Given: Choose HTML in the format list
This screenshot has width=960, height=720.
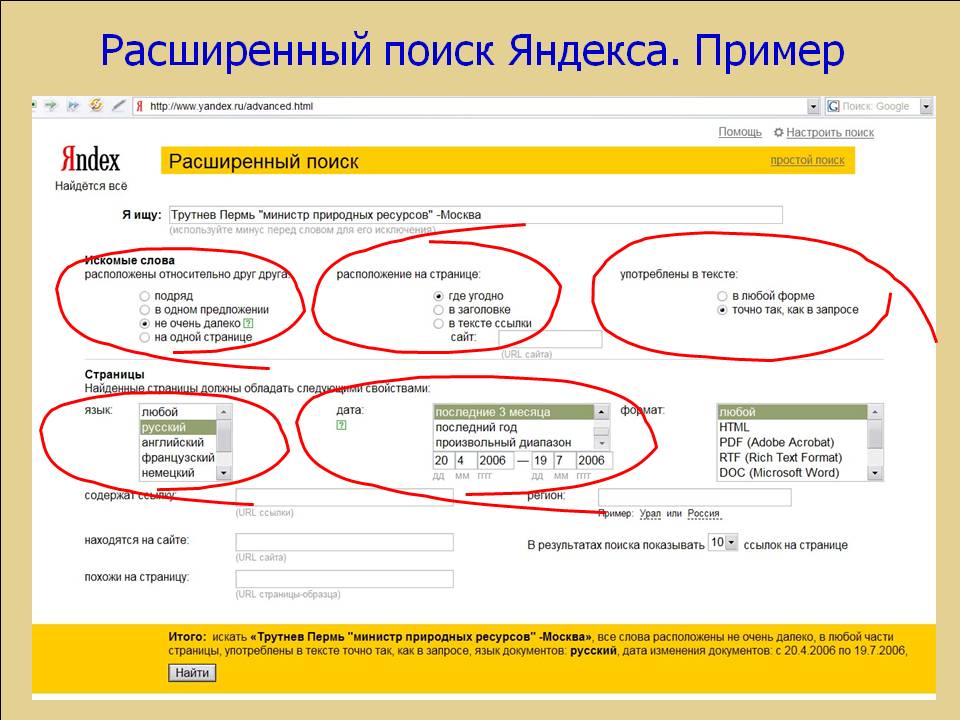Looking at the screenshot, I should click(792, 427).
